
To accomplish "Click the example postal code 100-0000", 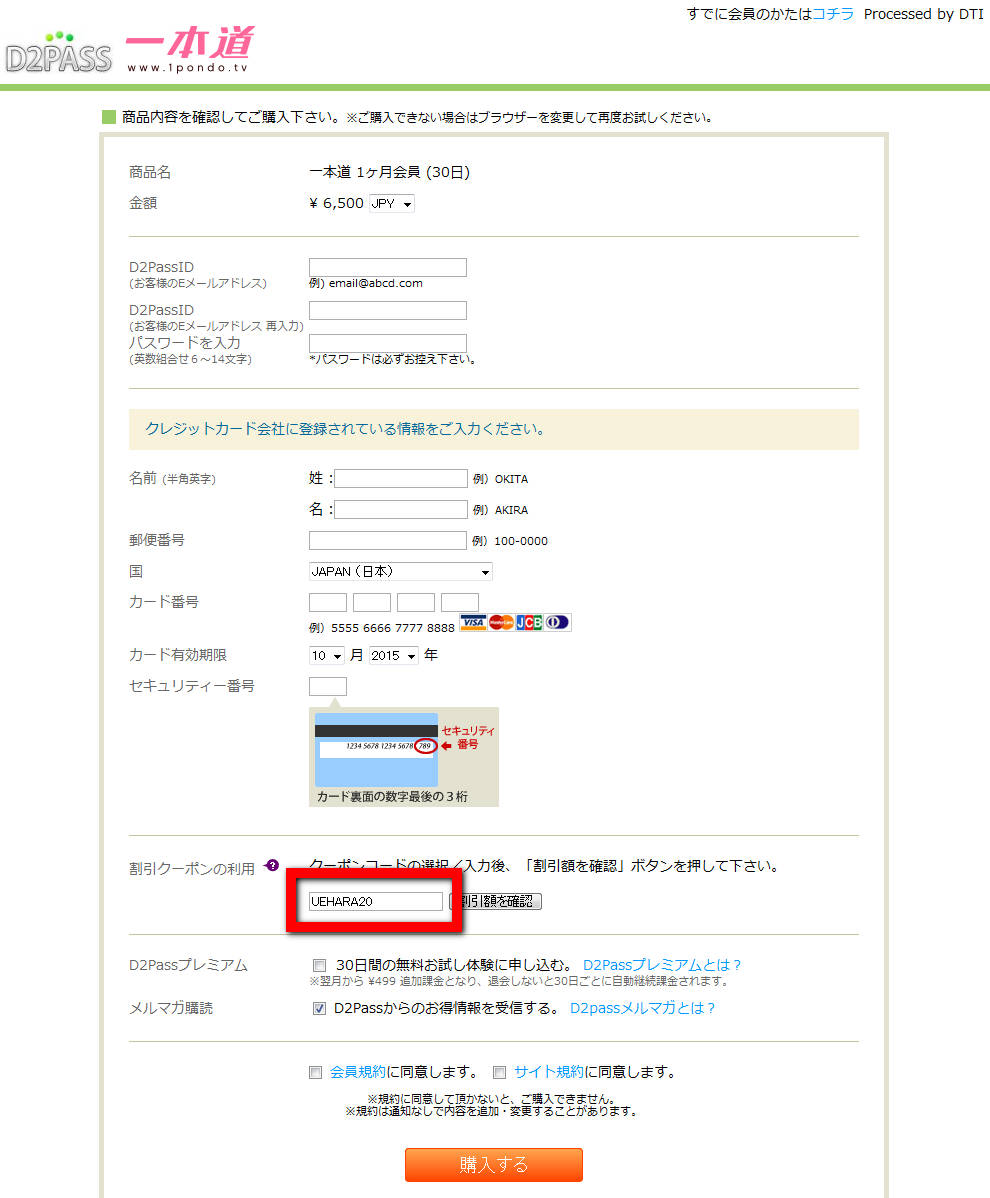I will tap(521, 541).
